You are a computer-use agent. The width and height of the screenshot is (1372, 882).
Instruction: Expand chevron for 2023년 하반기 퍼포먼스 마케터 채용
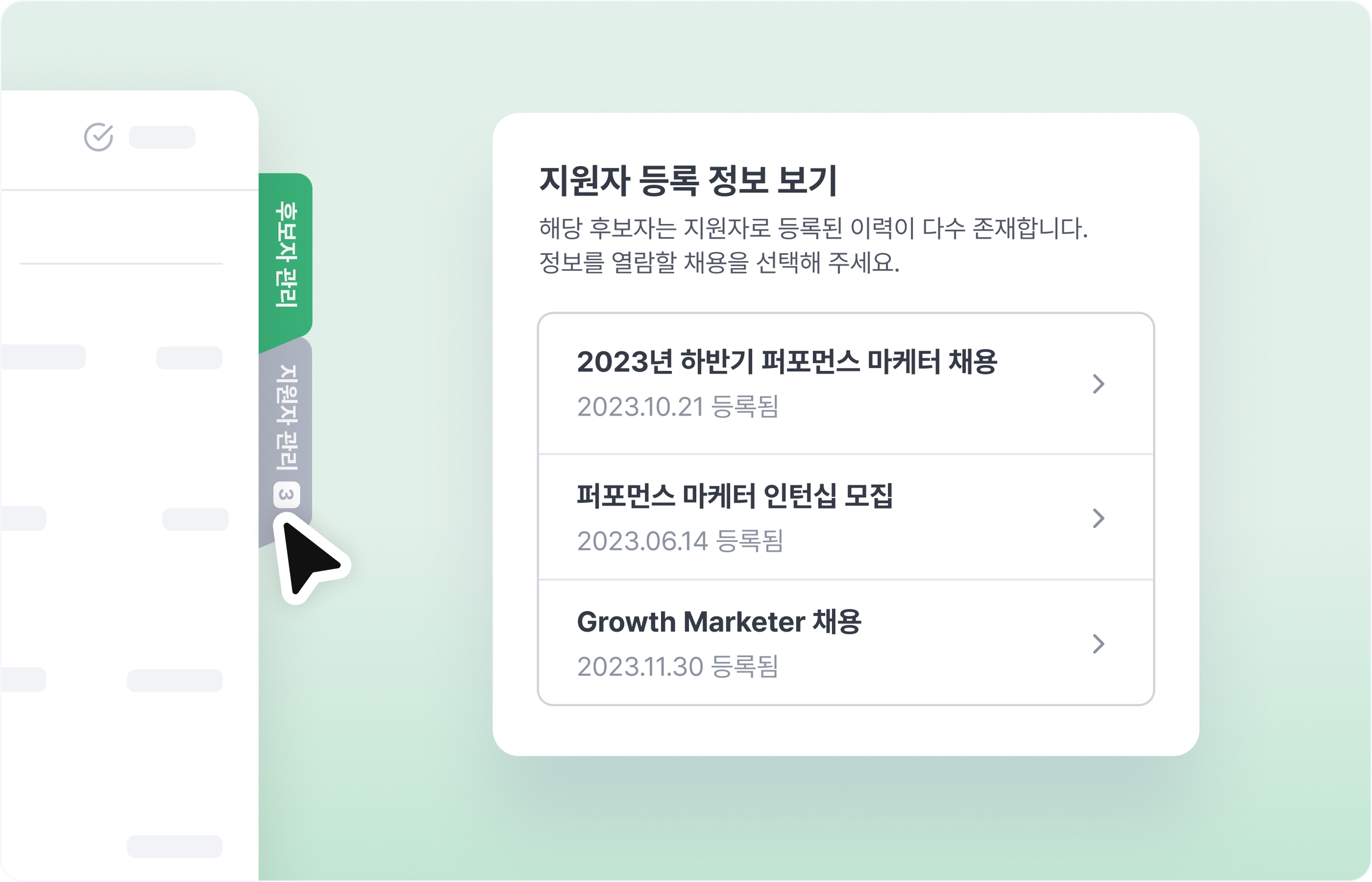(x=1099, y=384)
